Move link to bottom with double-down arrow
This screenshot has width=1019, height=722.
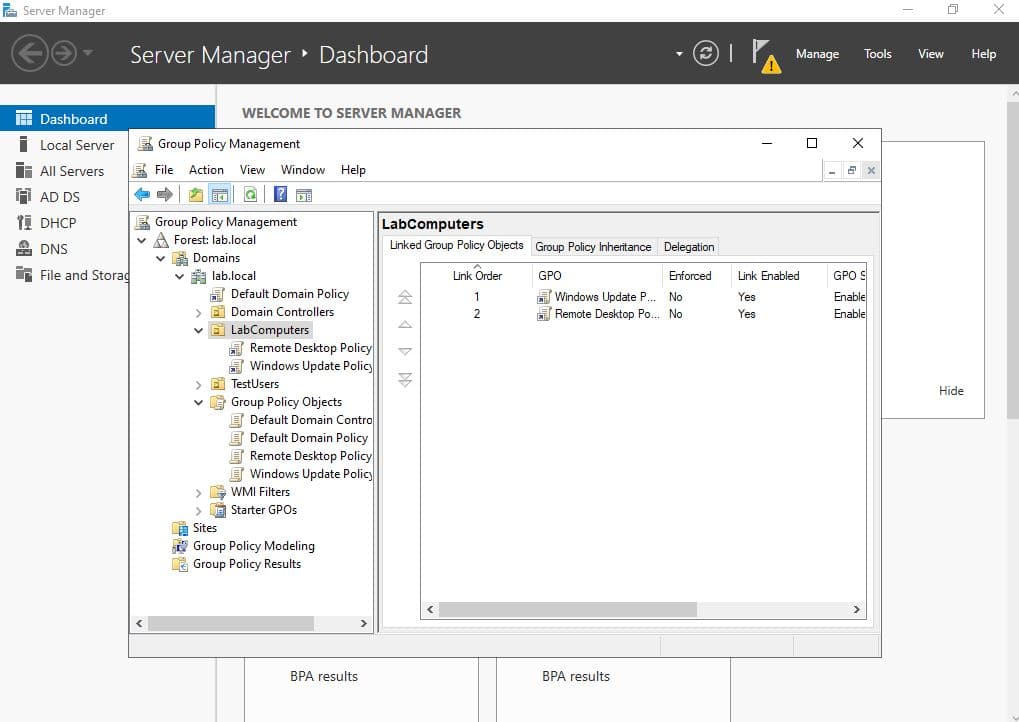[405, 379]
